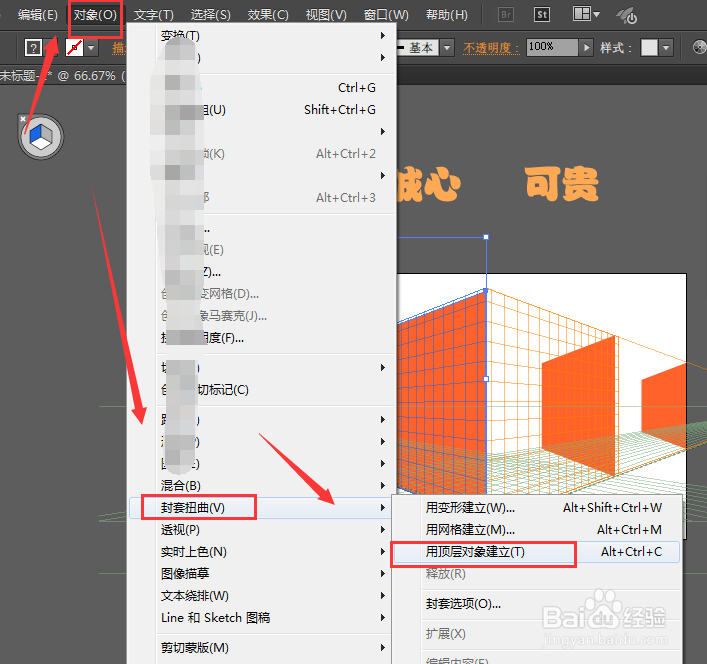The image size is (707, 664).
Task: Click the recolor artwork wheel icon
Action: click(699, 47)
